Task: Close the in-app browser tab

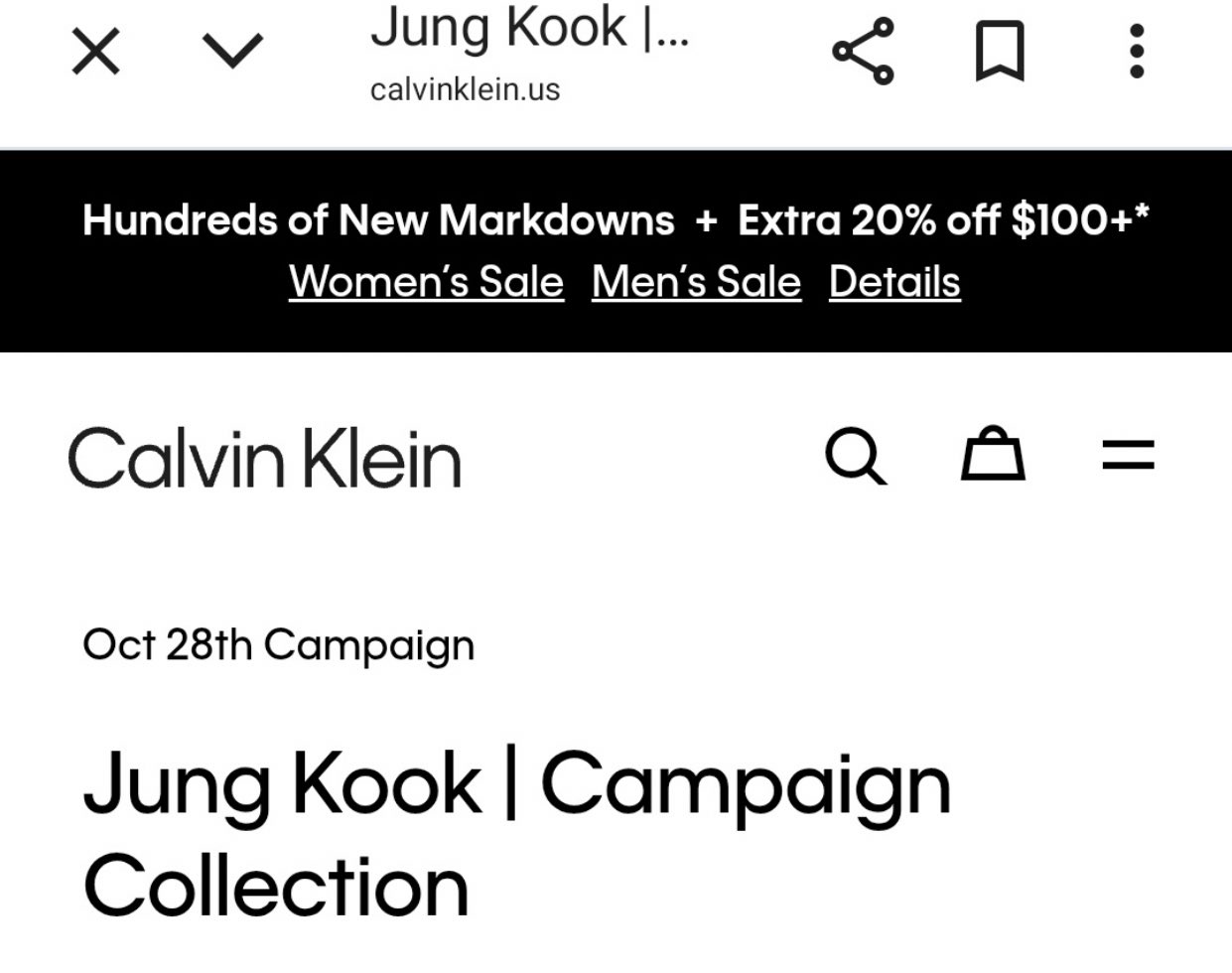Action: (96, 52)
